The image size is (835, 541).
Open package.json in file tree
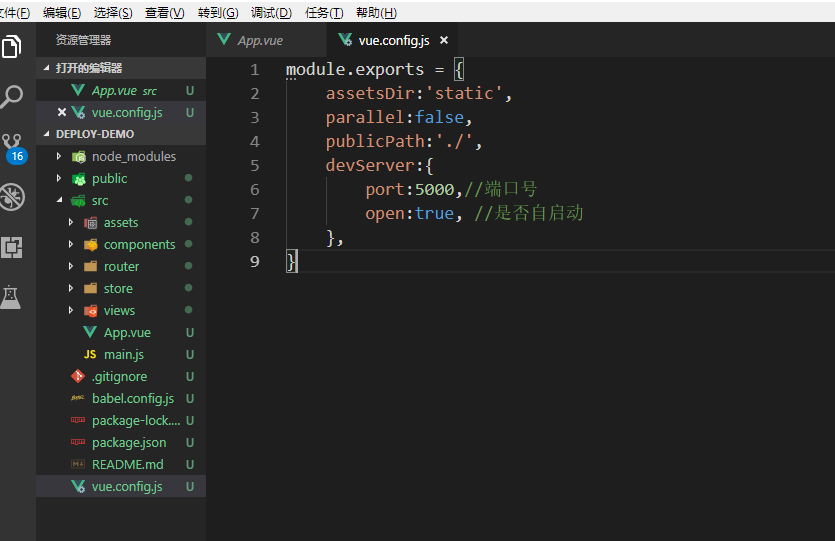click(x=121, y=442)
